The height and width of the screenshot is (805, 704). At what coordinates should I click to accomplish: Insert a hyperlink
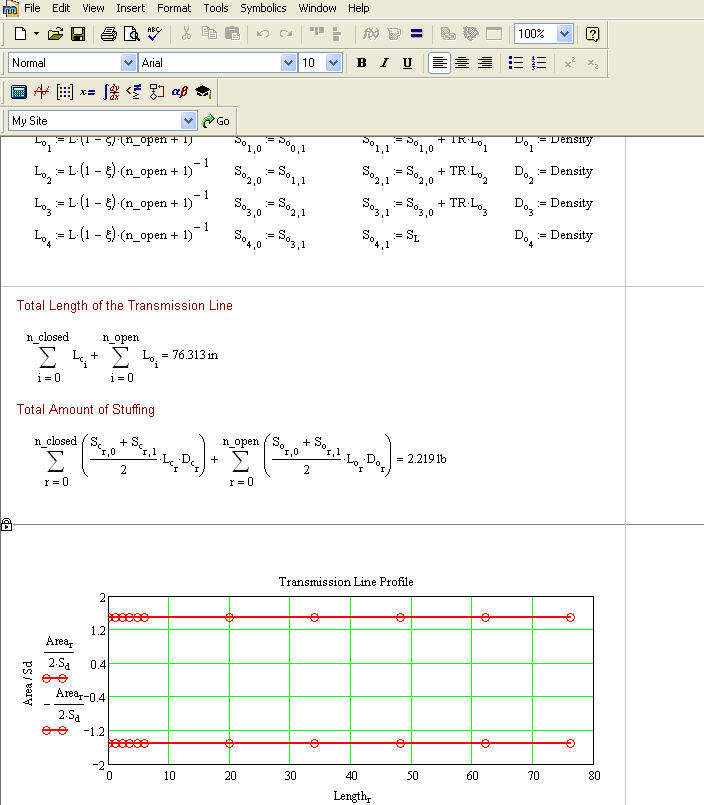point(448,34)
